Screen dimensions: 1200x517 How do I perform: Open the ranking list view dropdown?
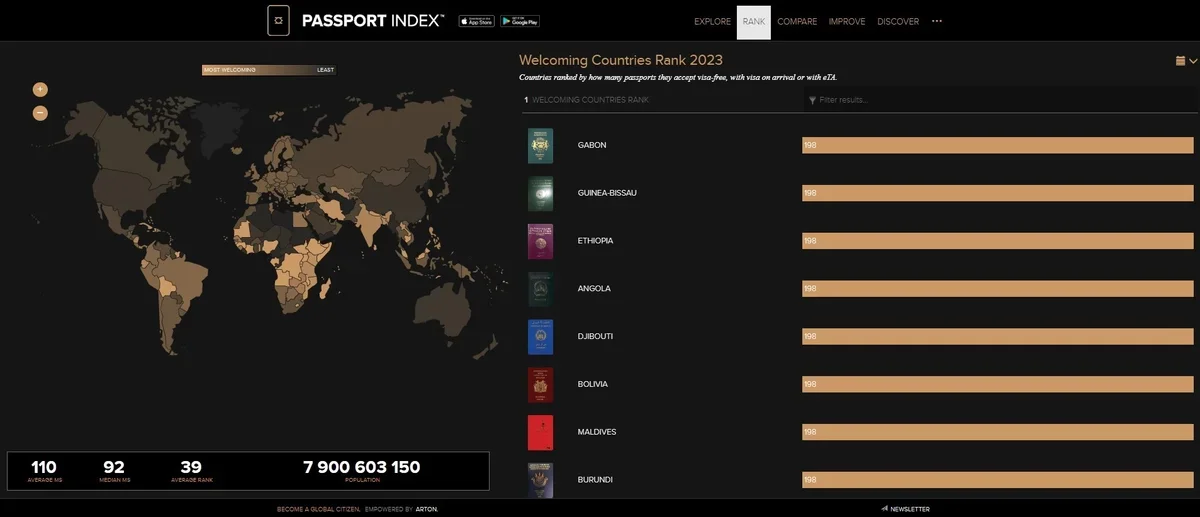click(x=1186, y=61)
